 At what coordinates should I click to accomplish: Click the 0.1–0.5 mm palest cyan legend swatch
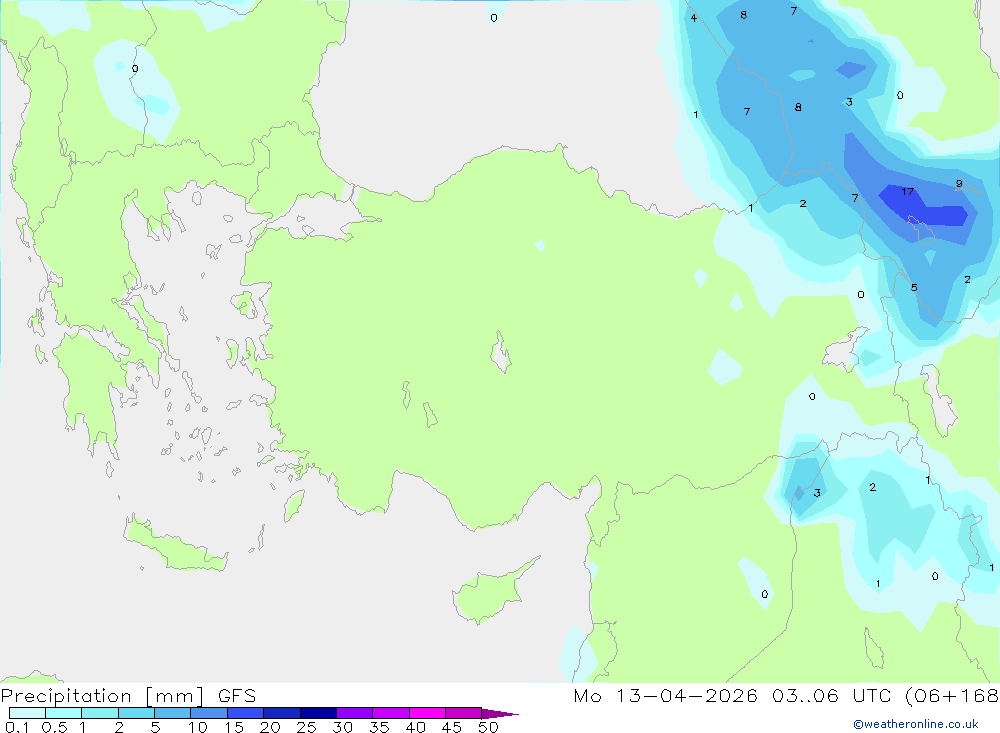click(x=27, y=713)
